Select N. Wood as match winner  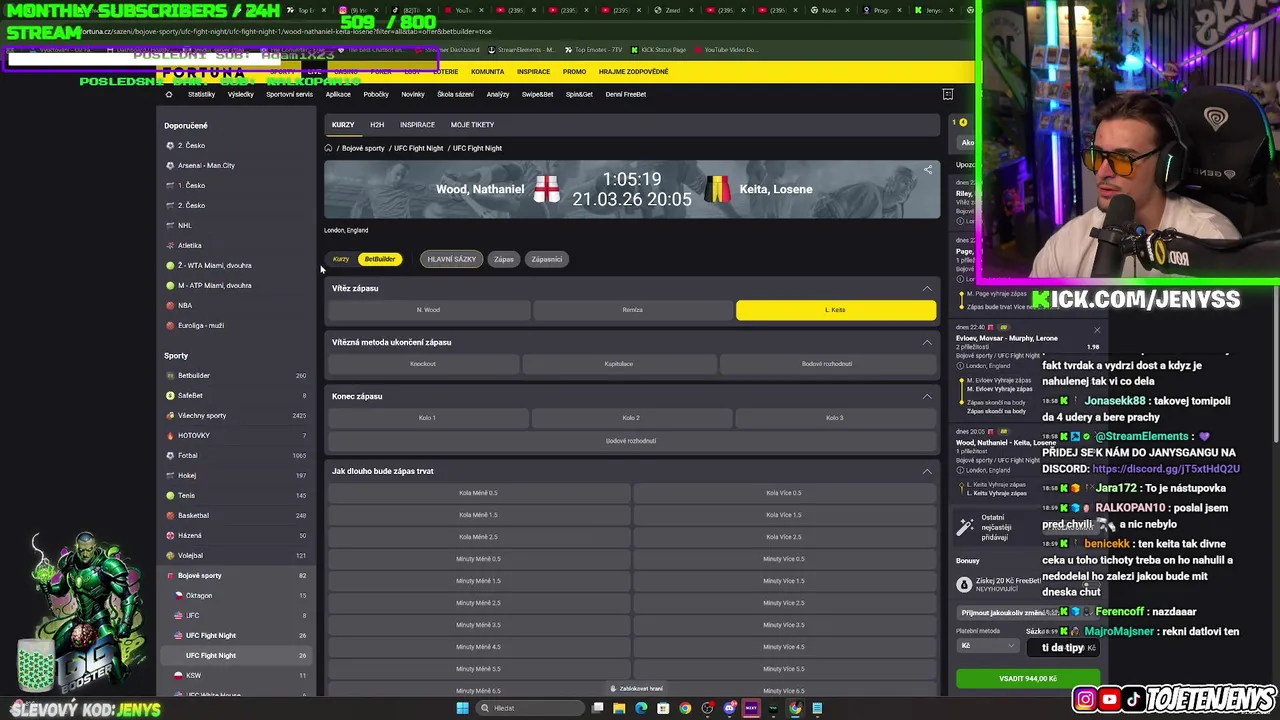(x=428, y=310)
